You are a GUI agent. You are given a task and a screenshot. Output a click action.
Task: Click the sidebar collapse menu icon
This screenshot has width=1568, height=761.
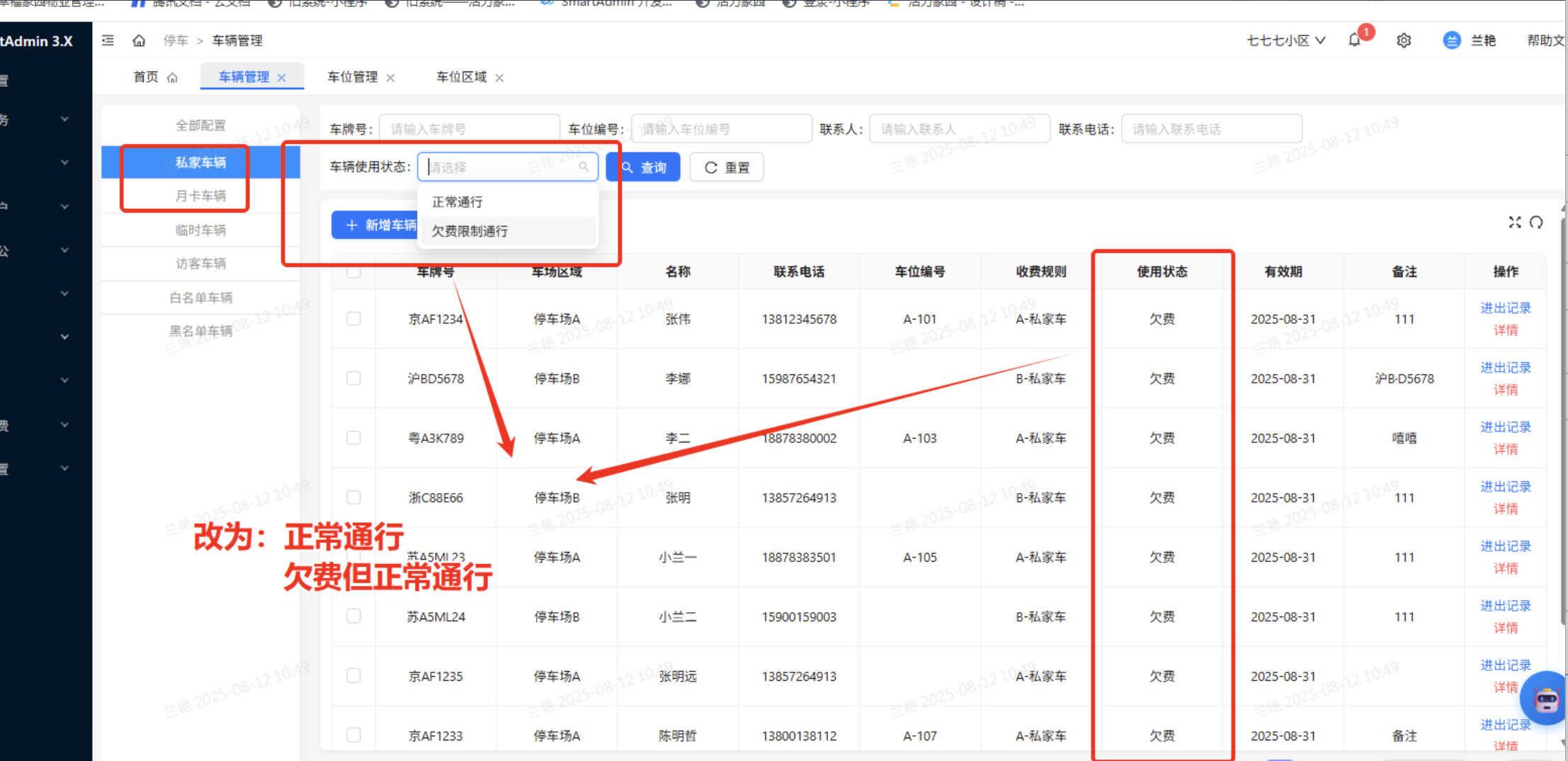click(x=108, y=40)
